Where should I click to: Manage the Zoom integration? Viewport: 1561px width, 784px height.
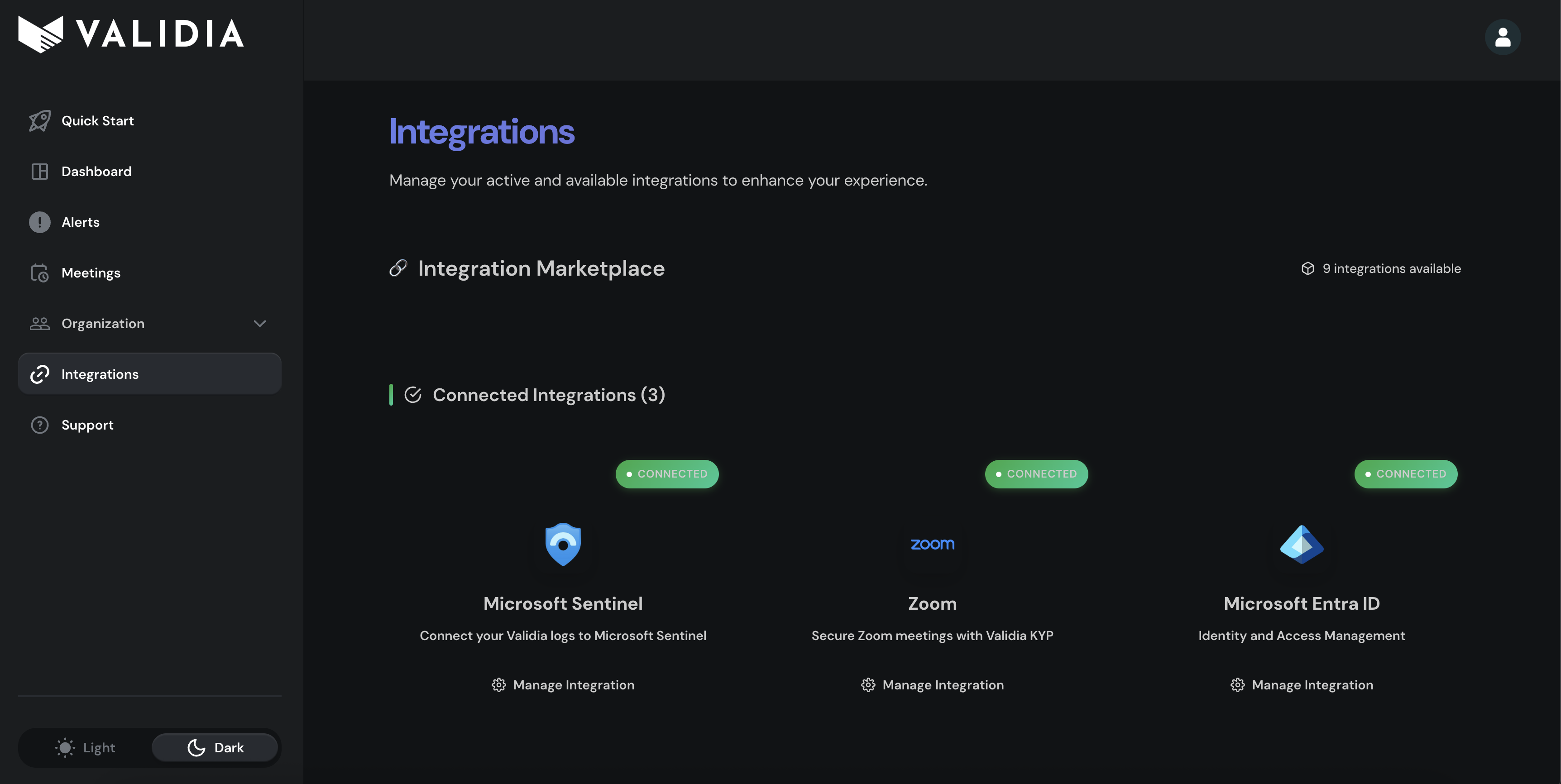pyautogui.click(x=932, y=684)
